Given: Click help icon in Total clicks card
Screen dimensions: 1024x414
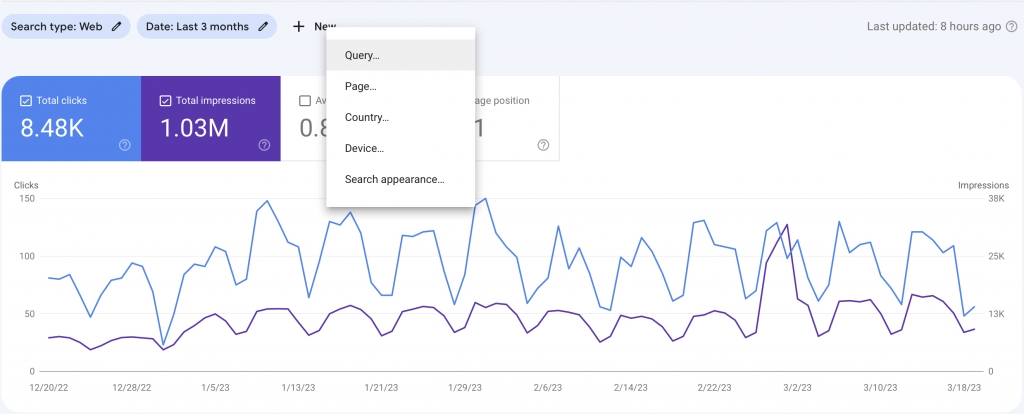Looking at the screenshot, I should point(124,145).
